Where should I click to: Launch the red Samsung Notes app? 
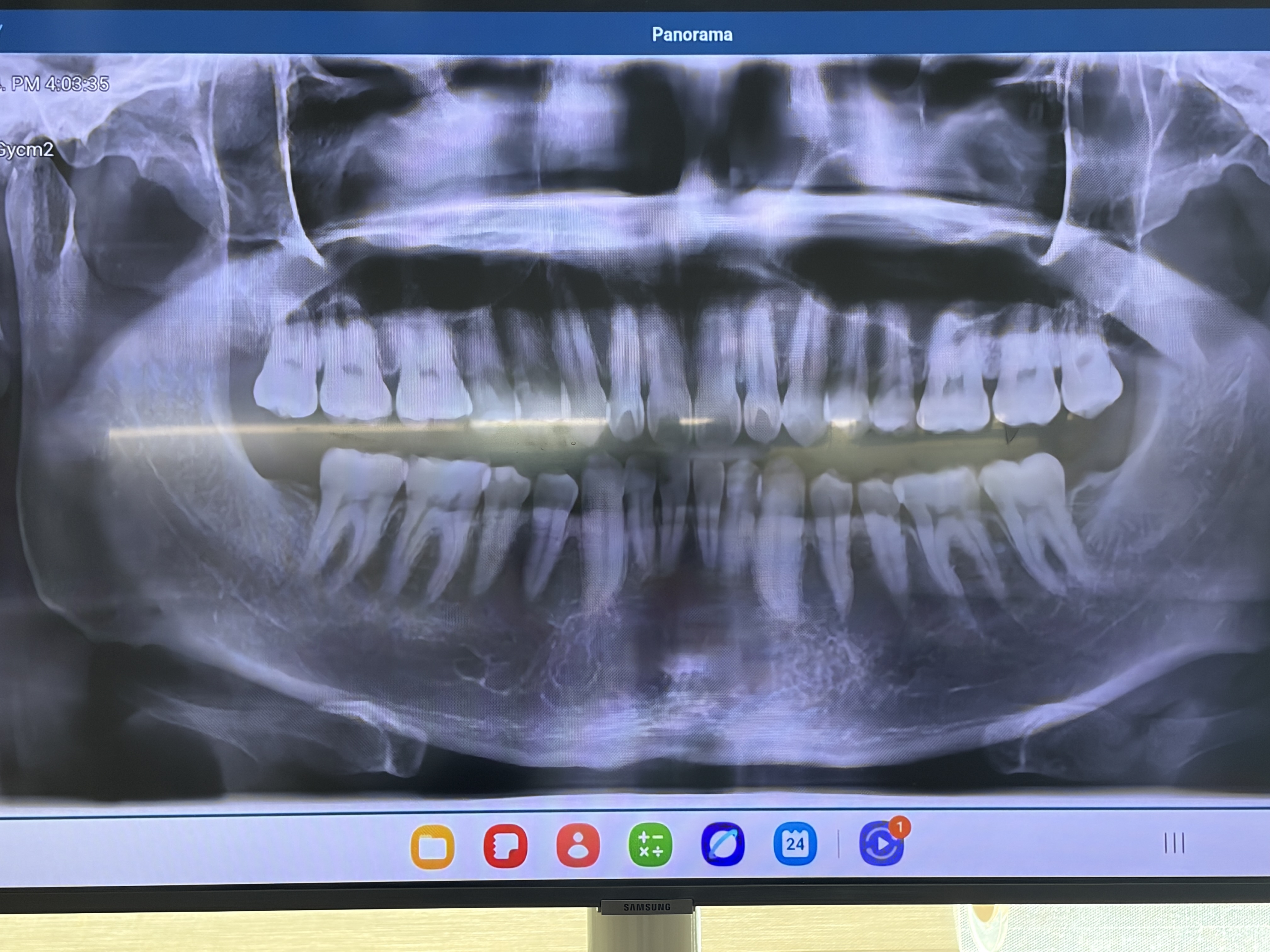pos(505,846)
